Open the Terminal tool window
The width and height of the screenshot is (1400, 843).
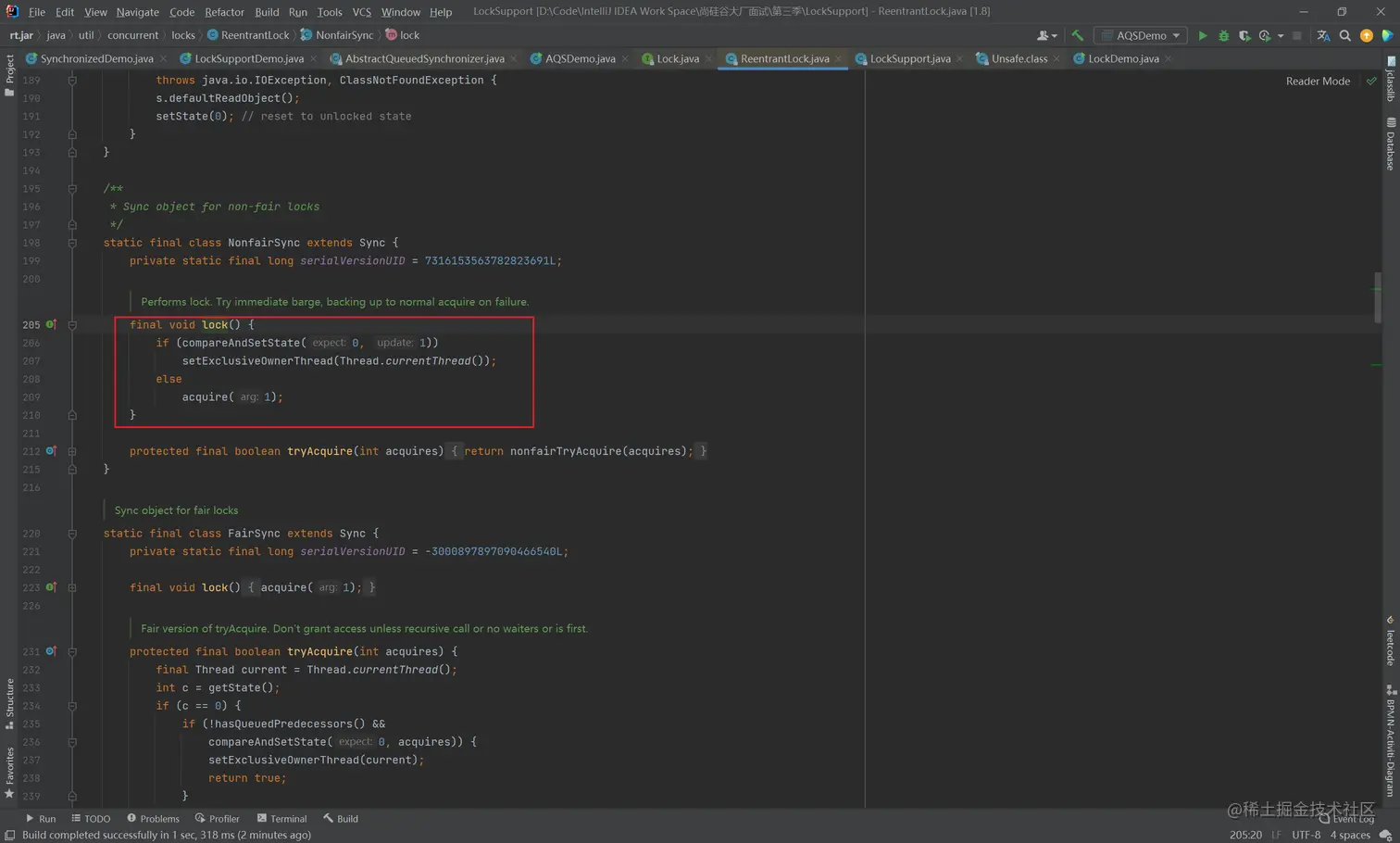click(281, 819)
